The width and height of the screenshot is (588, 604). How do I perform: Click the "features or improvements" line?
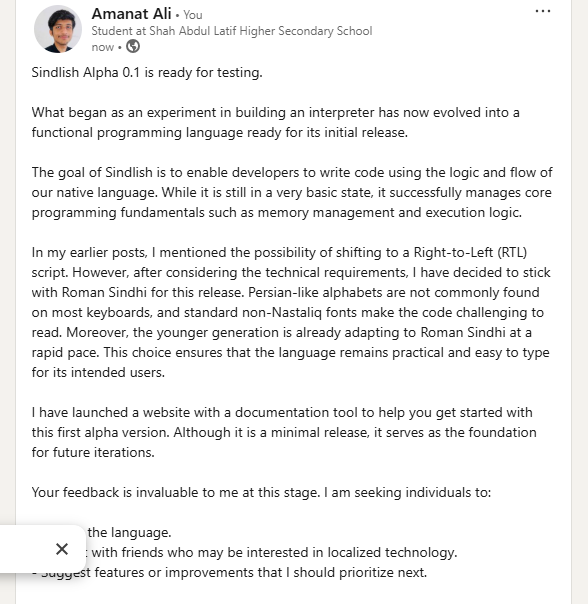tap(260, 572)
